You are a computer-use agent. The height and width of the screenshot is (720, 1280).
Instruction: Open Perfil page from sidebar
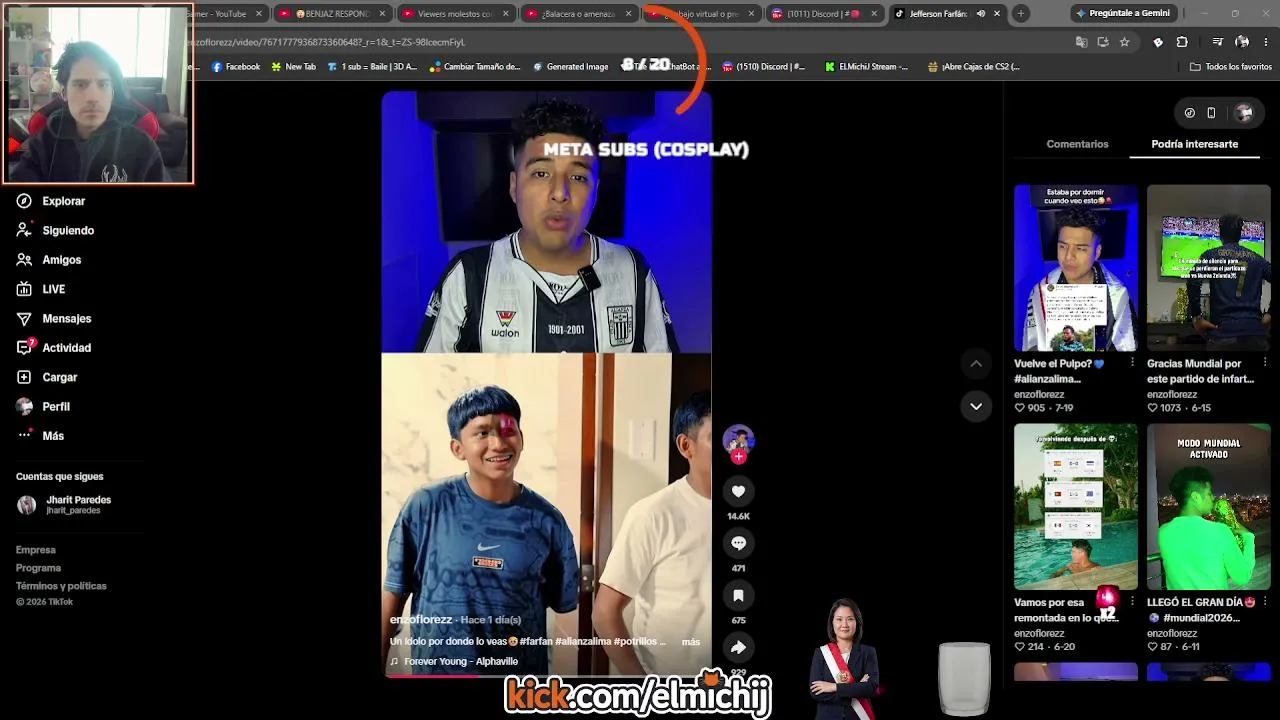(43, 406)
